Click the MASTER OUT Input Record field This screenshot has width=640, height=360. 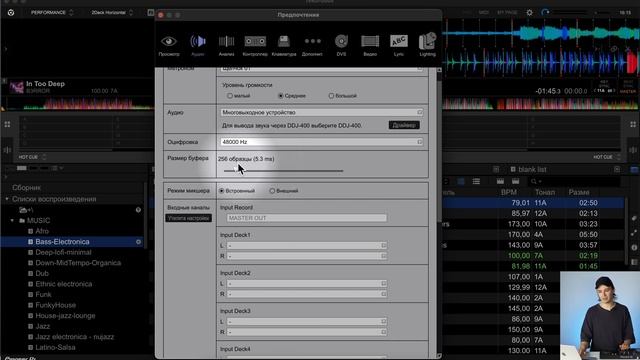click(x=307, y=218)
